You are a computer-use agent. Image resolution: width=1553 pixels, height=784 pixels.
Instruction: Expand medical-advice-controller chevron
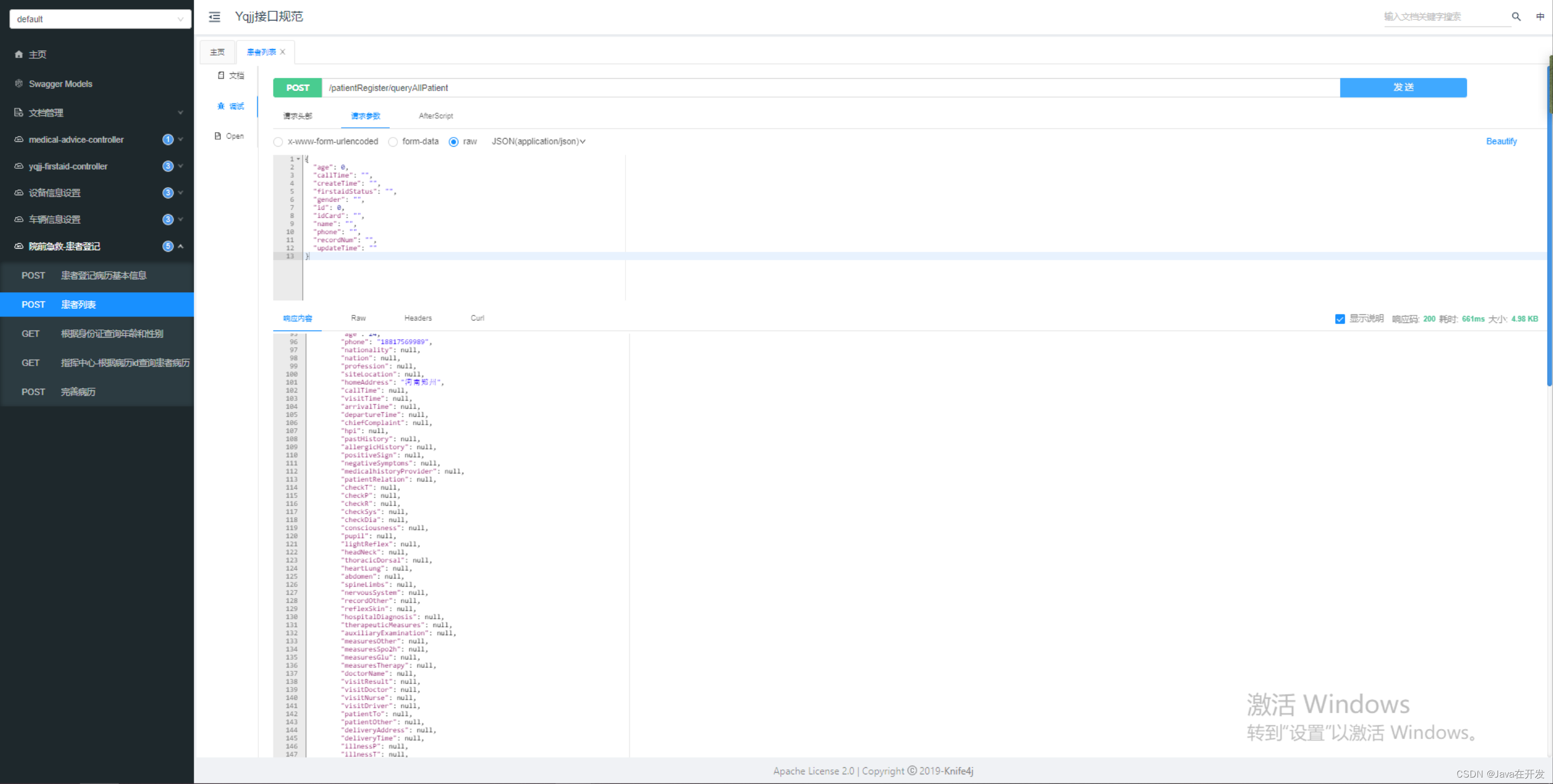point(180,140)
